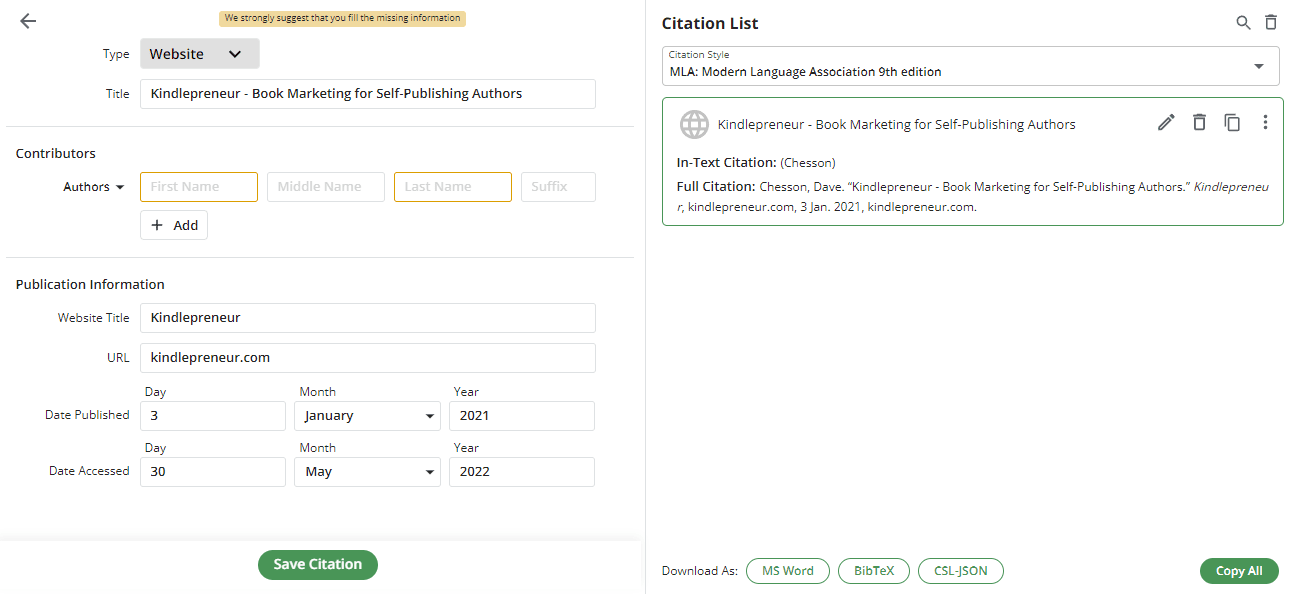Edit the Kindlepreneur citation with pencil icon
1295x594 pixels.
tap(1166, 122)
